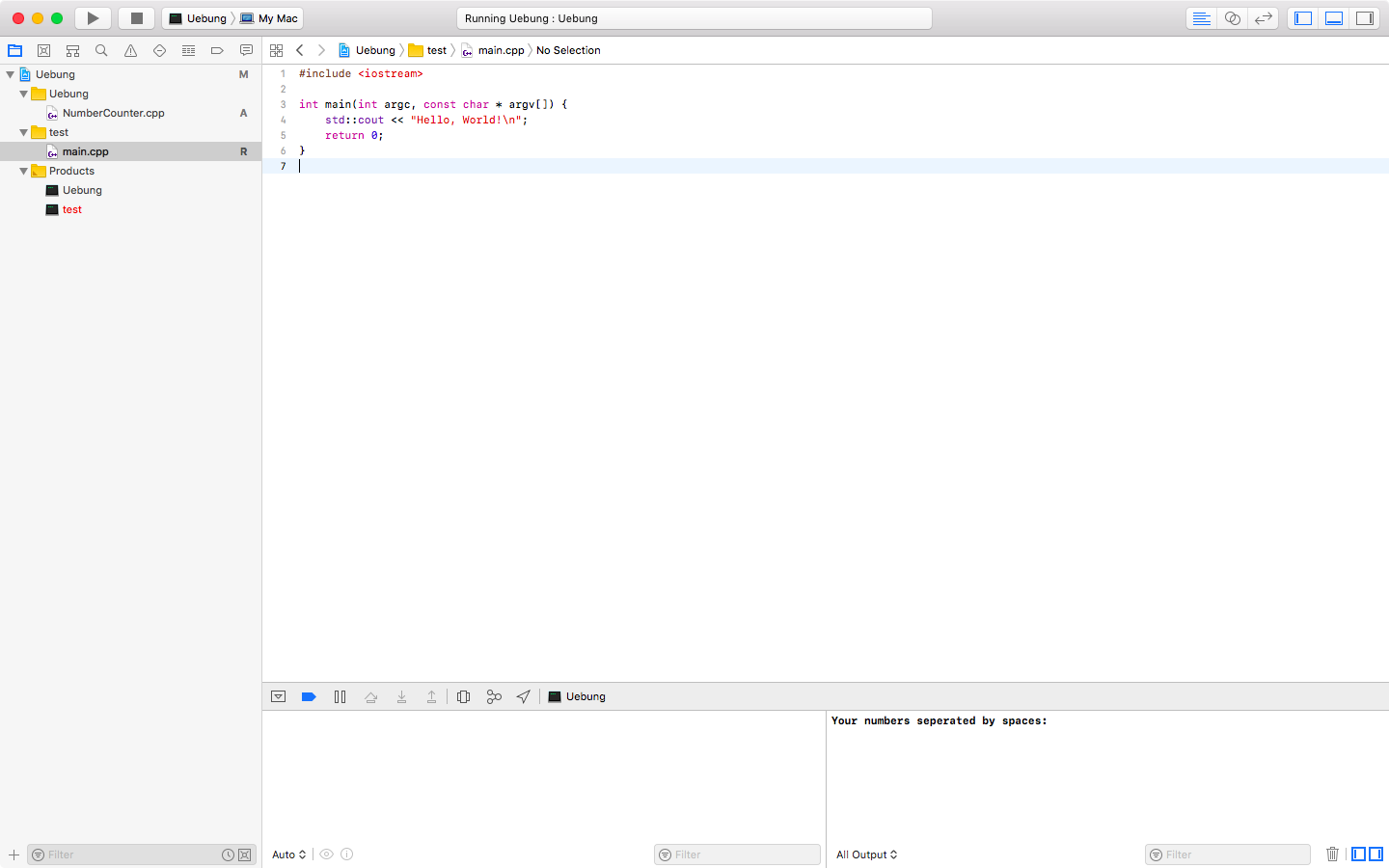Click the Quick Look eye icon
Viewport: 1389px width, 868px height.
(x=327, y=854)
